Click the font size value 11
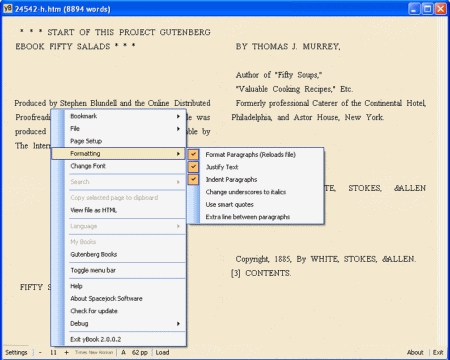 coord(53,352)
